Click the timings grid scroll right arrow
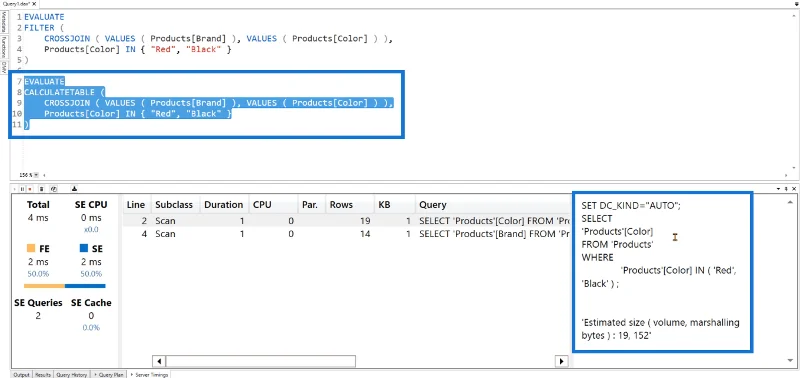 [x=561, y=361]
